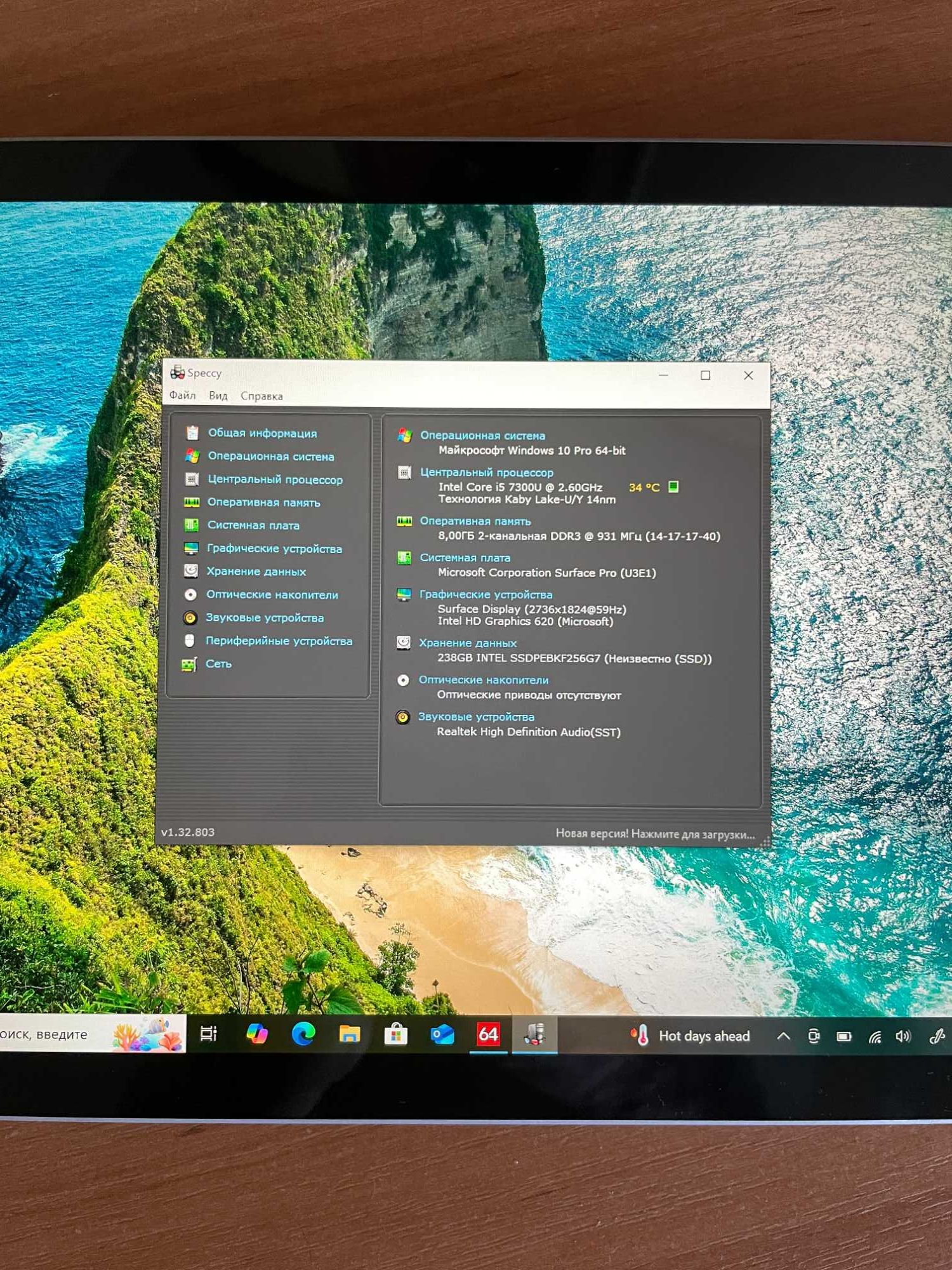Click the green CPU temperature indicator square
This screenshot has width=952, height=1270.
coord(673,487)
